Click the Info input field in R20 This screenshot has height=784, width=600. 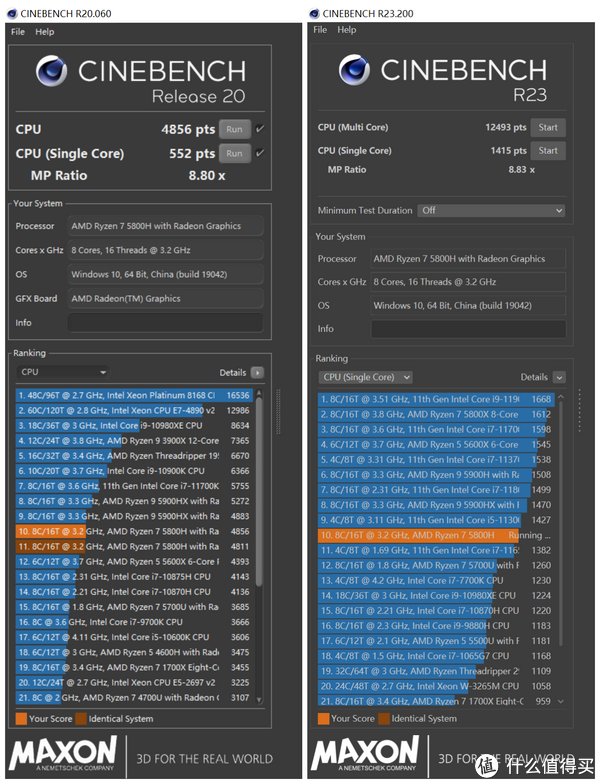pyautogui.click(x=165, y=322)
